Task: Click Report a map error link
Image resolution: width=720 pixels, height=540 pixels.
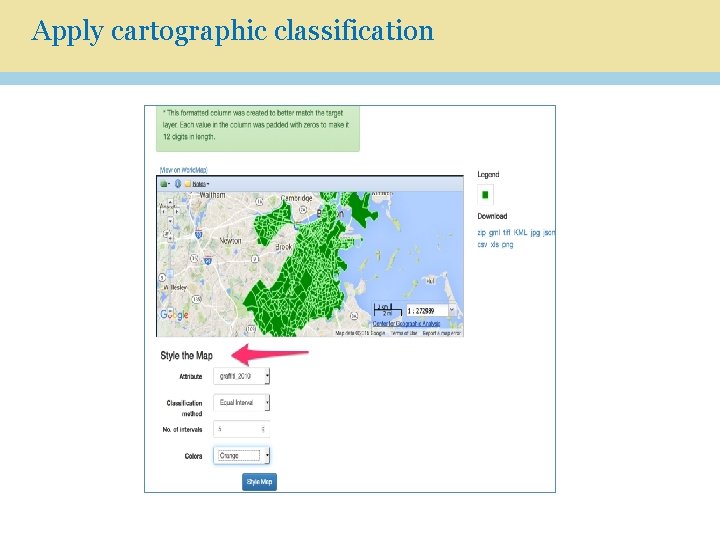Action: pyautogui.click(x=441, y=333)
